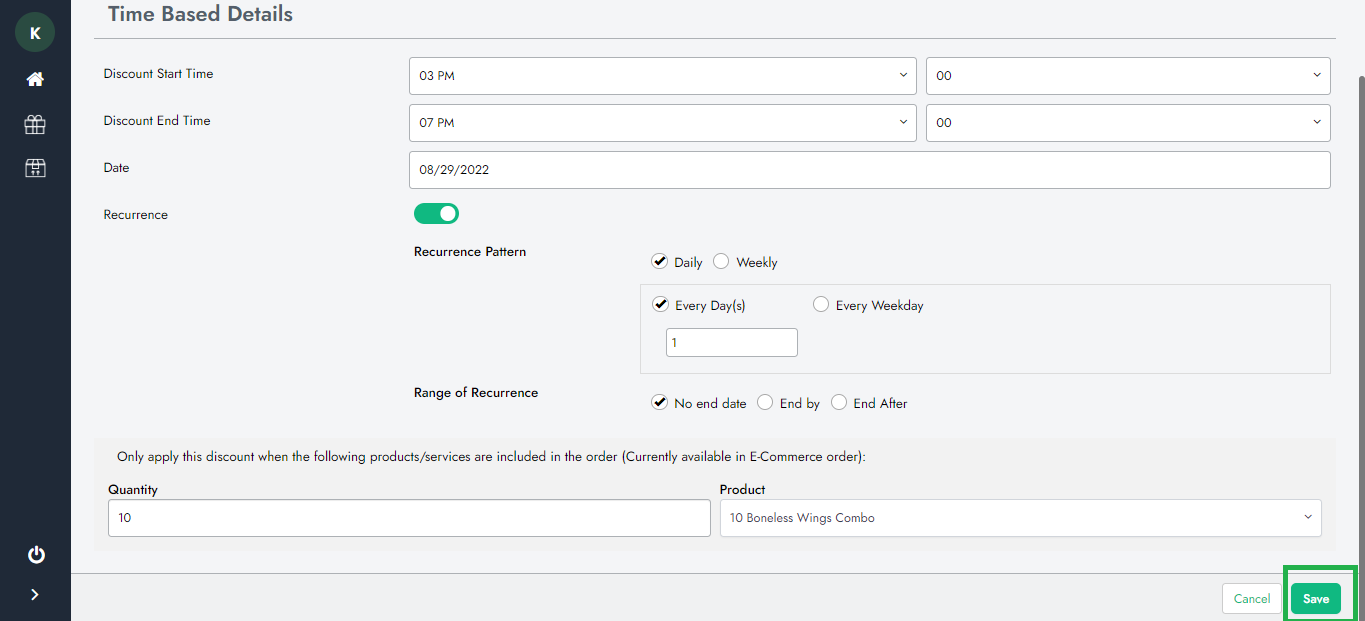Viewport: 1365px width, 621px height.
Task: Select the Every Weekday option
Action: (821, 305)
